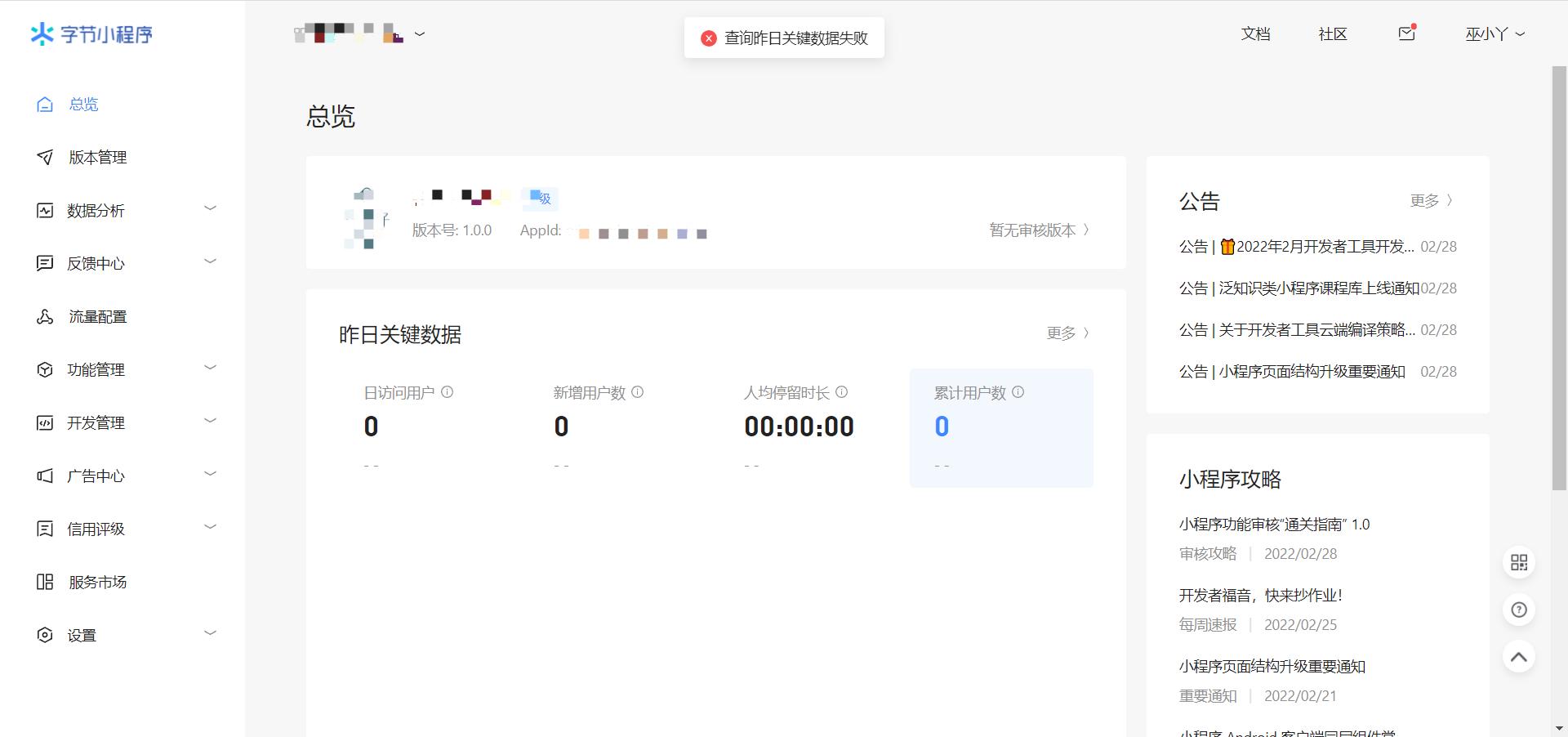Click 更多 in the 公告 panel
This screenshot has height=737, width=1568.
[x=1431, y=201]
